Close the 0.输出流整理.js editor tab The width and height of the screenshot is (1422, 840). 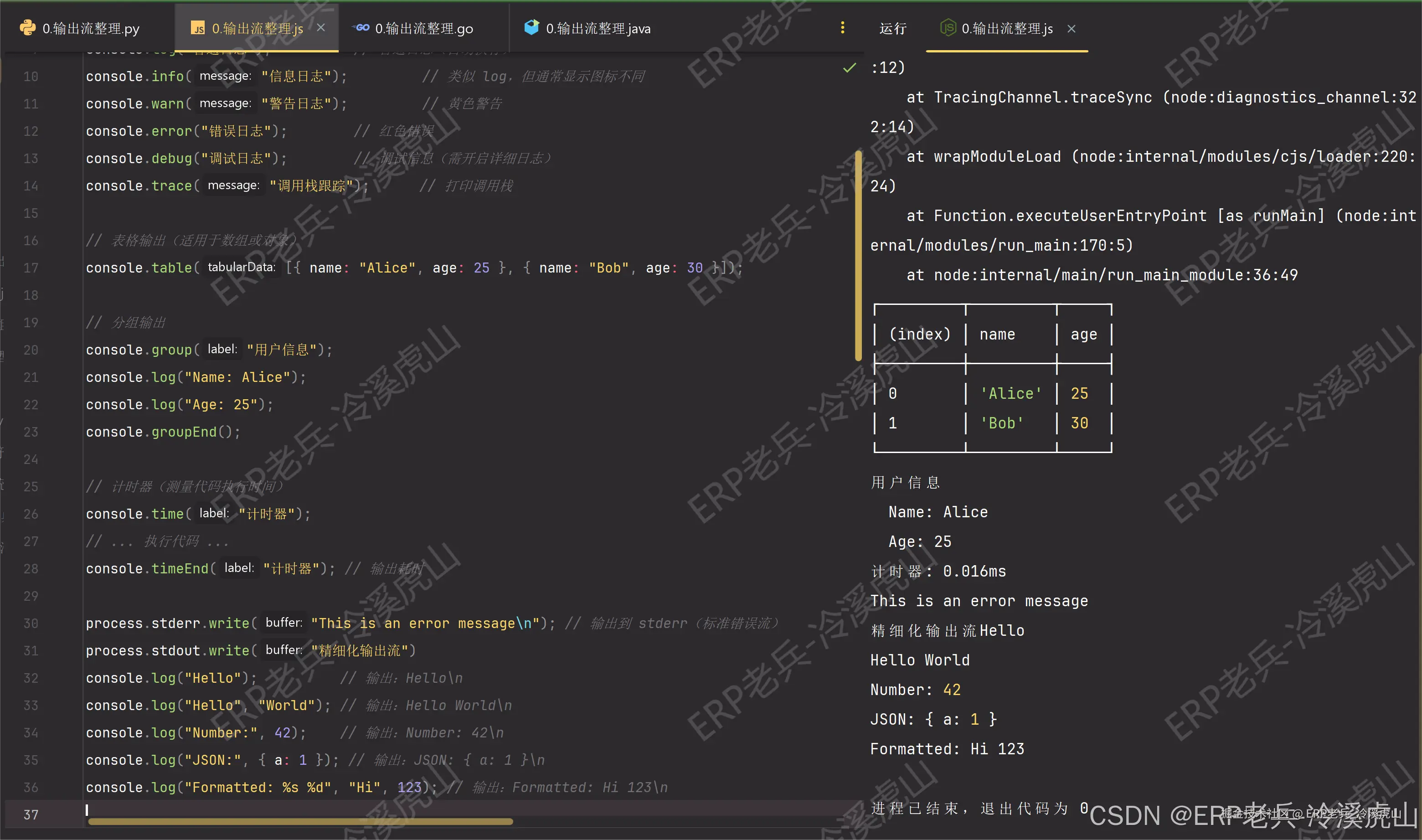[321, 27]
